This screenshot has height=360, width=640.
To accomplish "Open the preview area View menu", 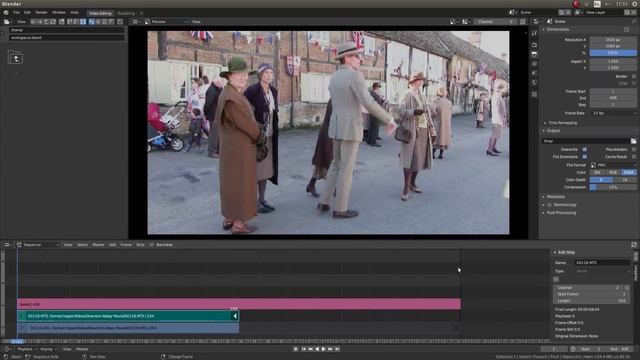I will [196, 22].
